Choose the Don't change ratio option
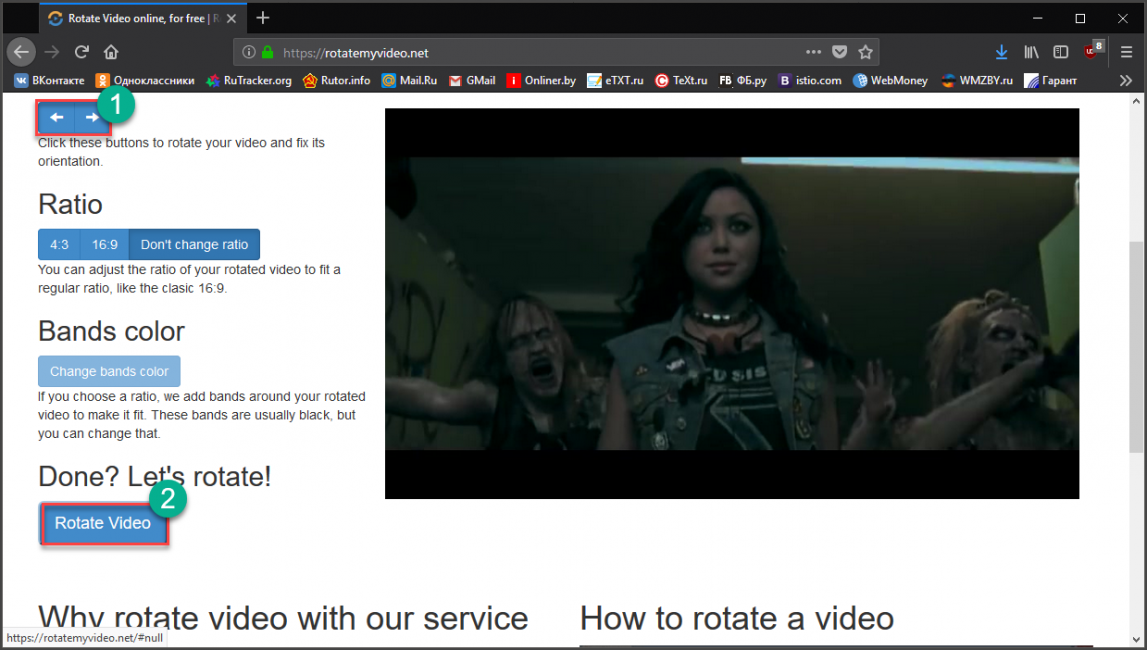This screenshot has width=1147, height=650. pyautogui.click(x=194, y=245)
